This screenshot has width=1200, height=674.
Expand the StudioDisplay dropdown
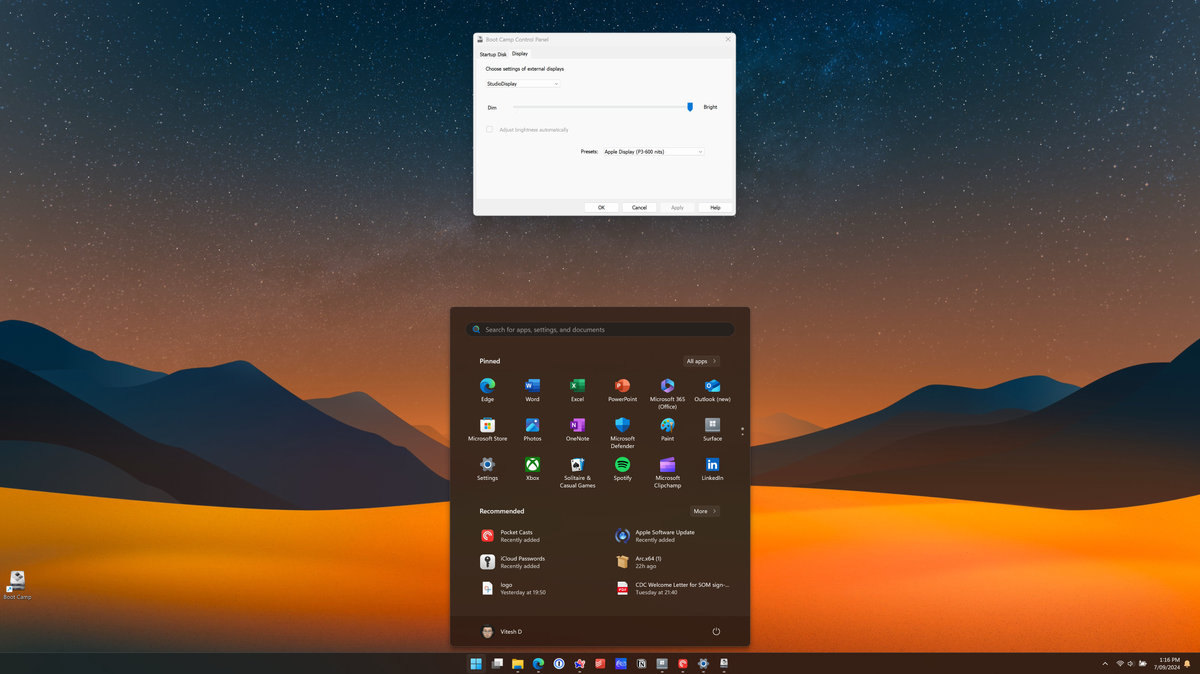pos(522,84)
